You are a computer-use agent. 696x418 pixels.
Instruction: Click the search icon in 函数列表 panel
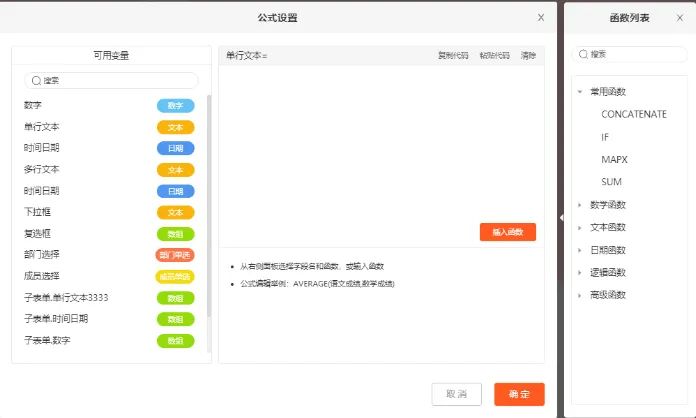point(583,54)
